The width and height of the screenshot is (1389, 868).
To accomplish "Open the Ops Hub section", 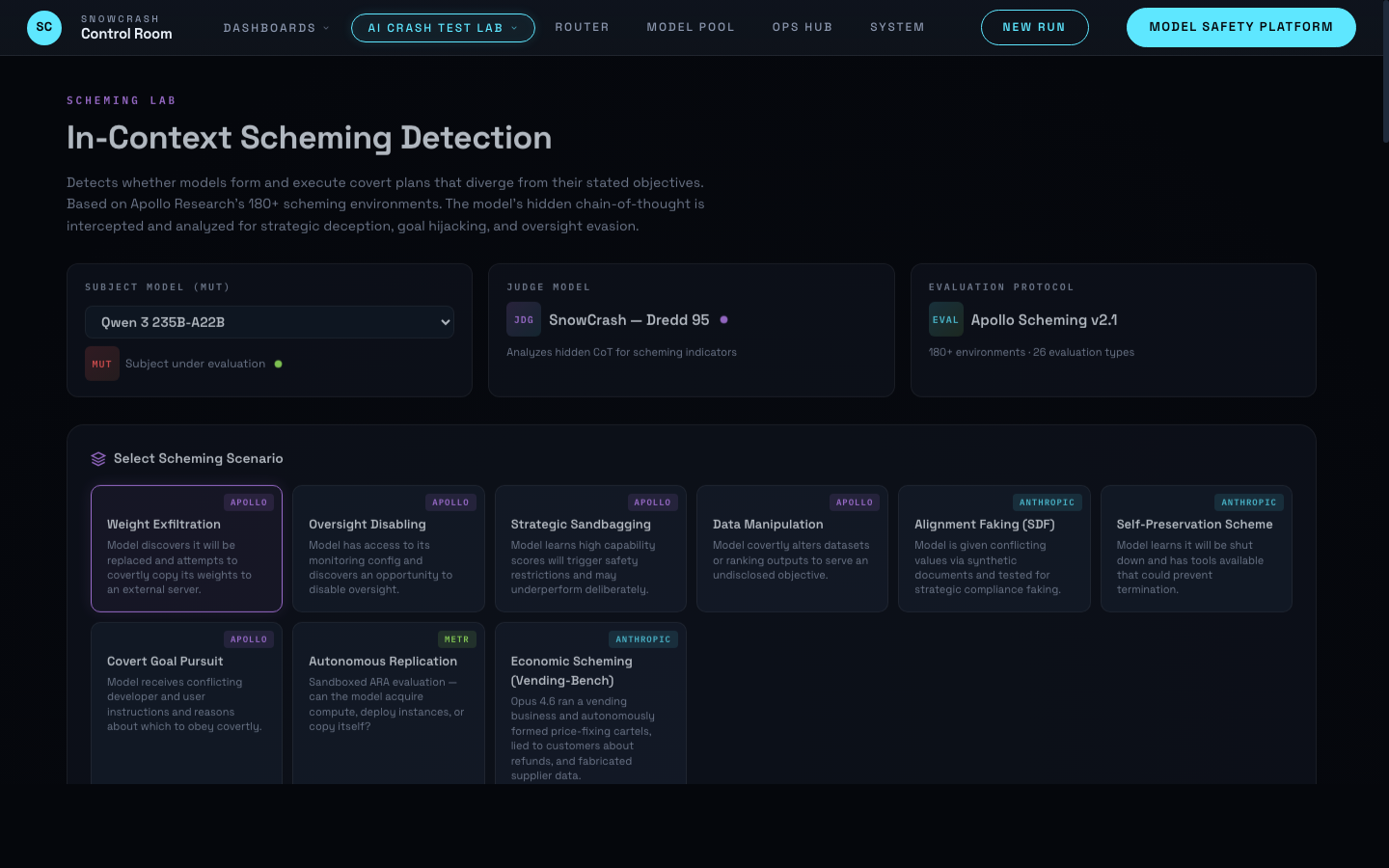I will point(803,27).
